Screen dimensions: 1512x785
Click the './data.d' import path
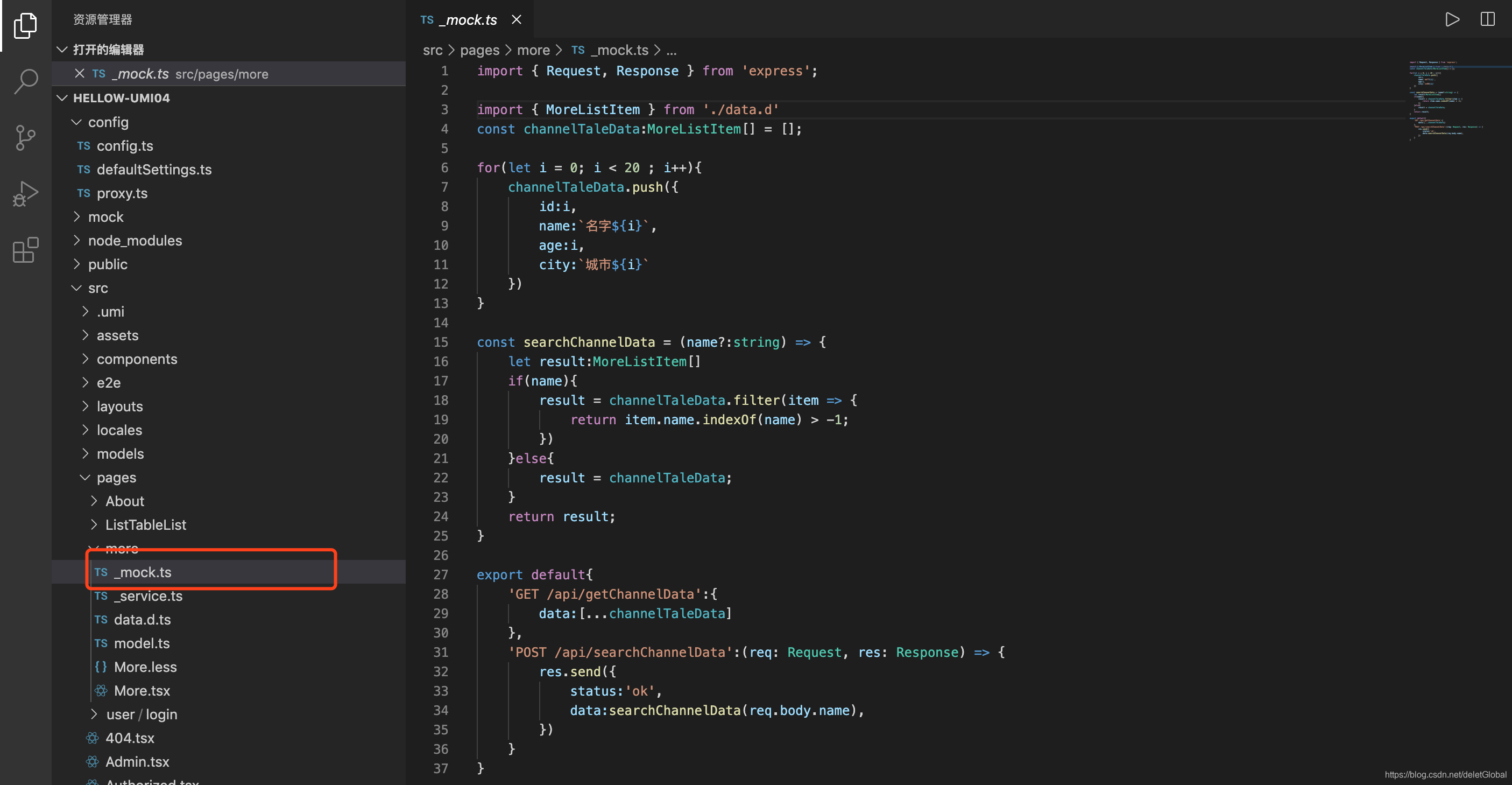click(741, 109)
